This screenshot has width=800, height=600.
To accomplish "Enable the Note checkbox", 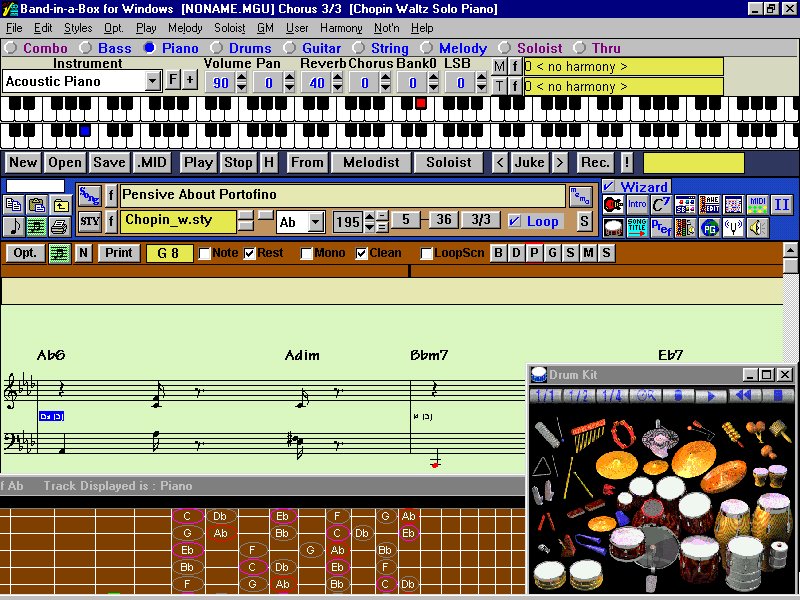I will [205, 254].
